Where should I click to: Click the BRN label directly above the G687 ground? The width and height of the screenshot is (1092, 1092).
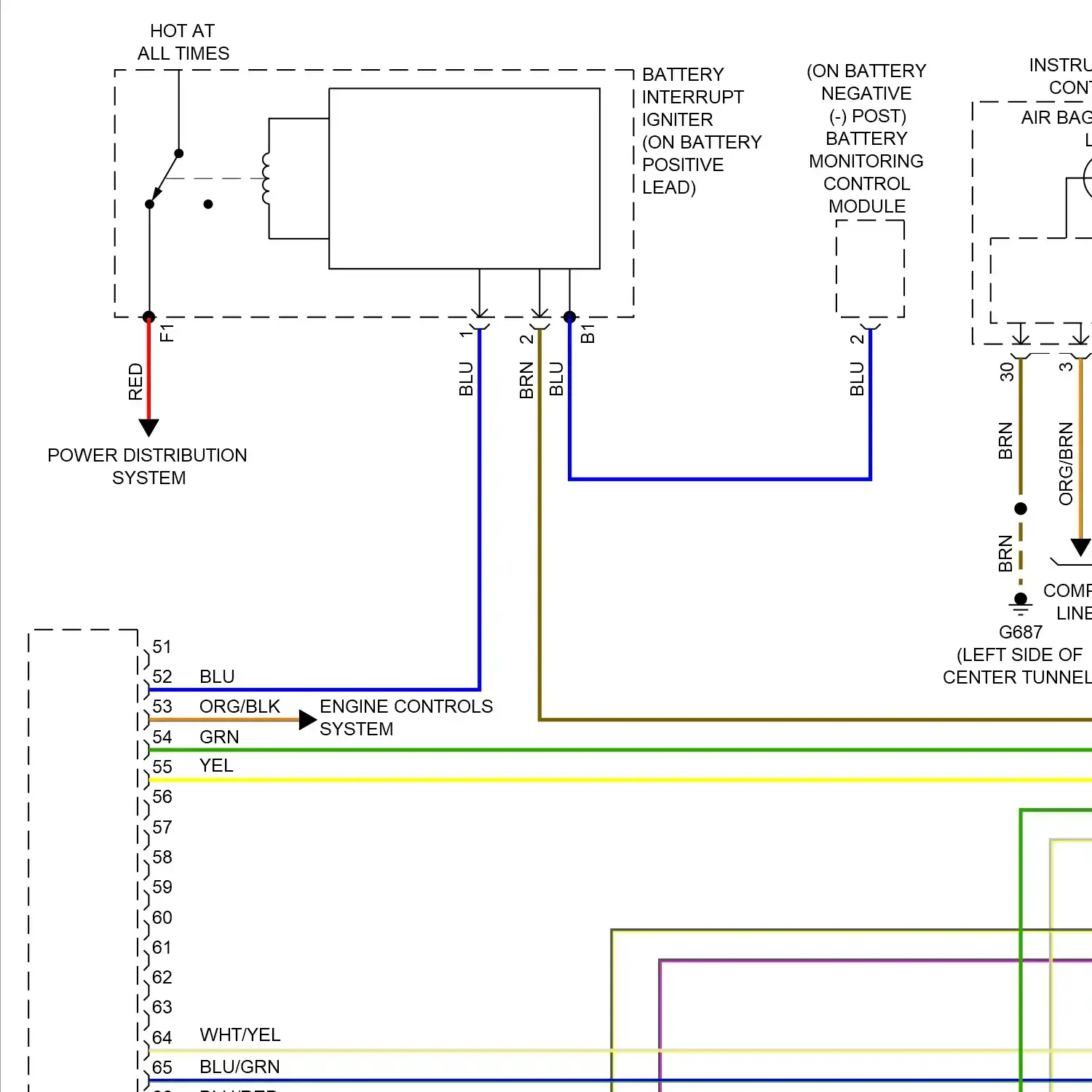point(1005,553)
